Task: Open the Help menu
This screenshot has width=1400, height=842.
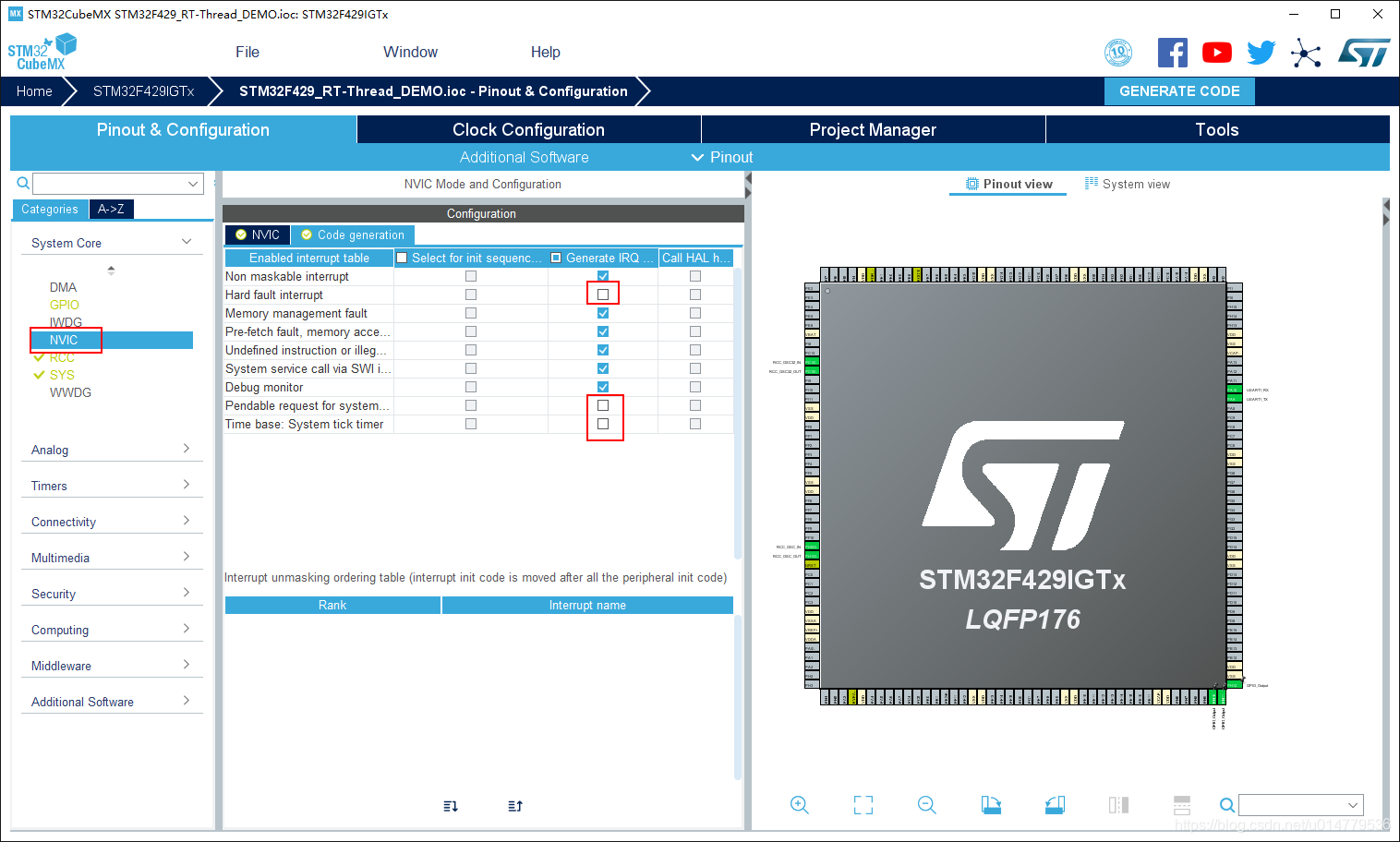Action: coord(546,52)
